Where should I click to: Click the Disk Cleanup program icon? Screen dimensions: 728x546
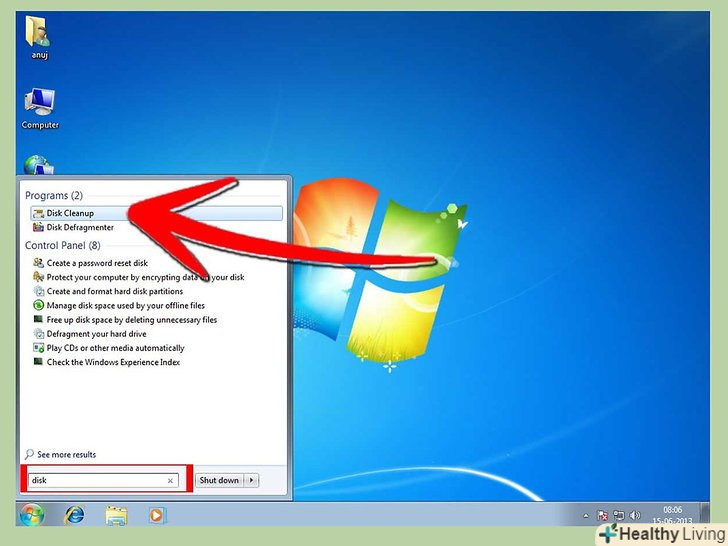pyautogui.click(x=39, y=213)
